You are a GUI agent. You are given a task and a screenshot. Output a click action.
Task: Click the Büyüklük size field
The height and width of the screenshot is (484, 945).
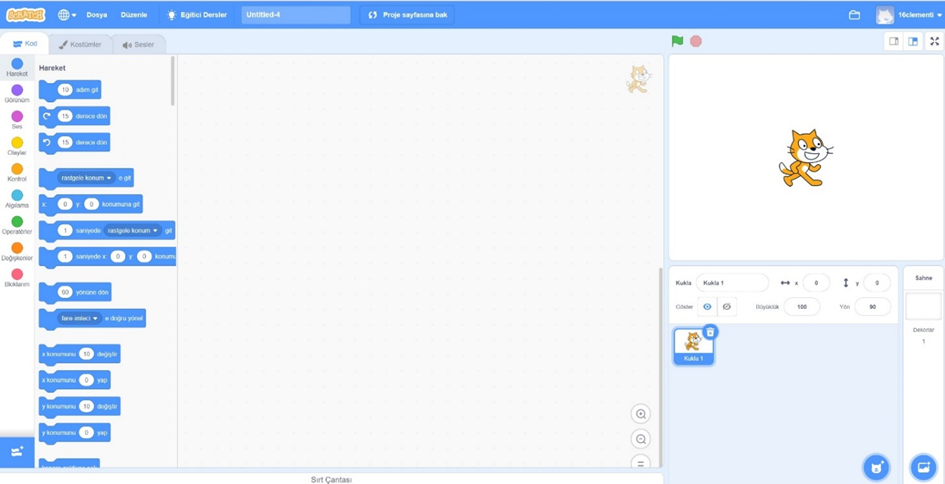point(802,307)
